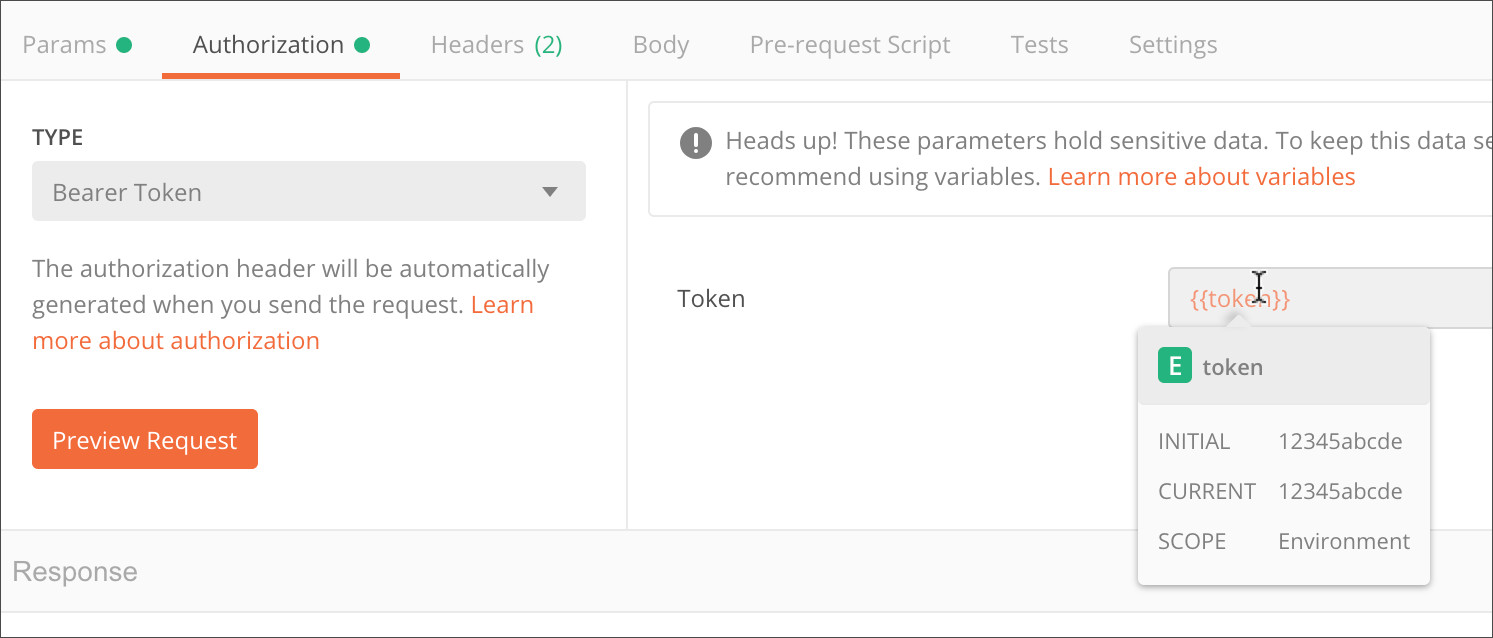Expand the Response section at the bottom

[x=75, y=571]
